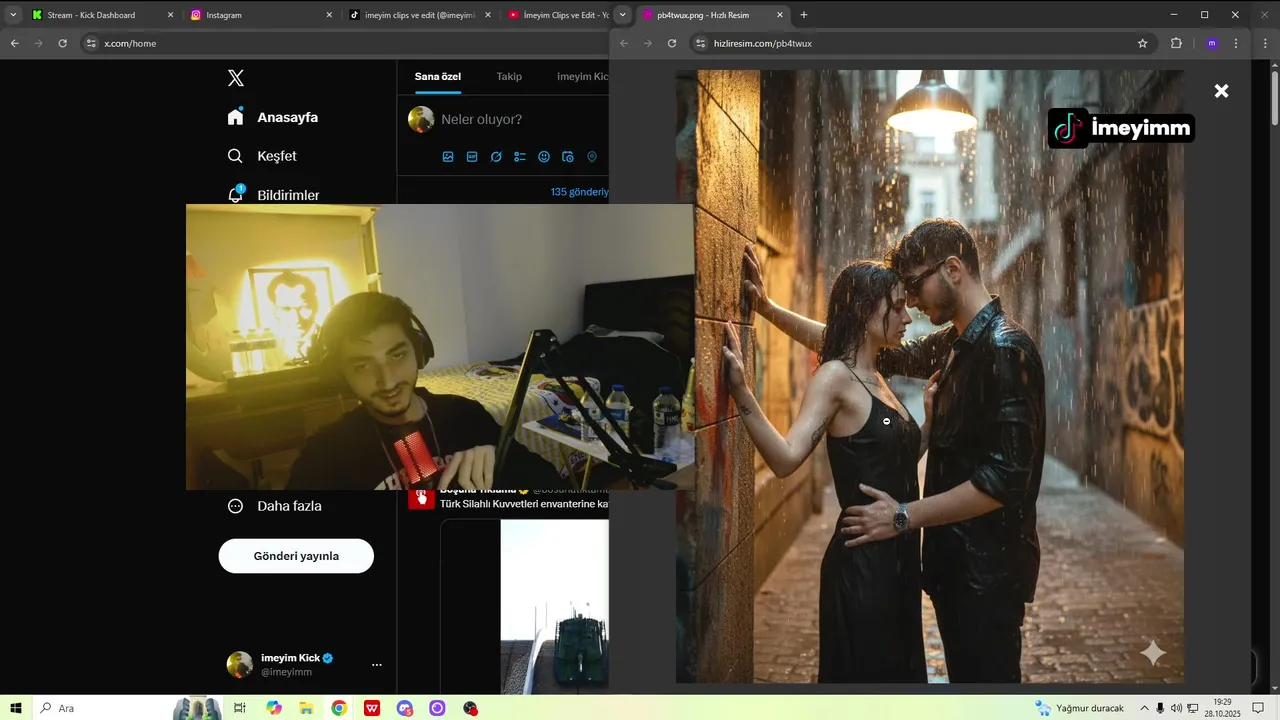
Task: Click the location tag icon in composer
Action: pos(592,157)
